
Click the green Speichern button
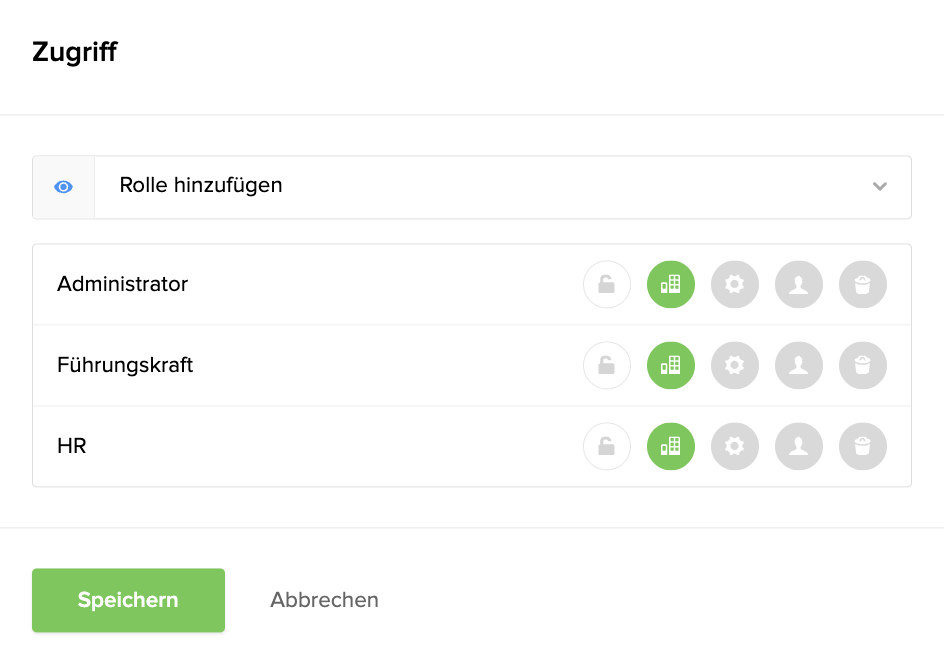pos(128,600)
